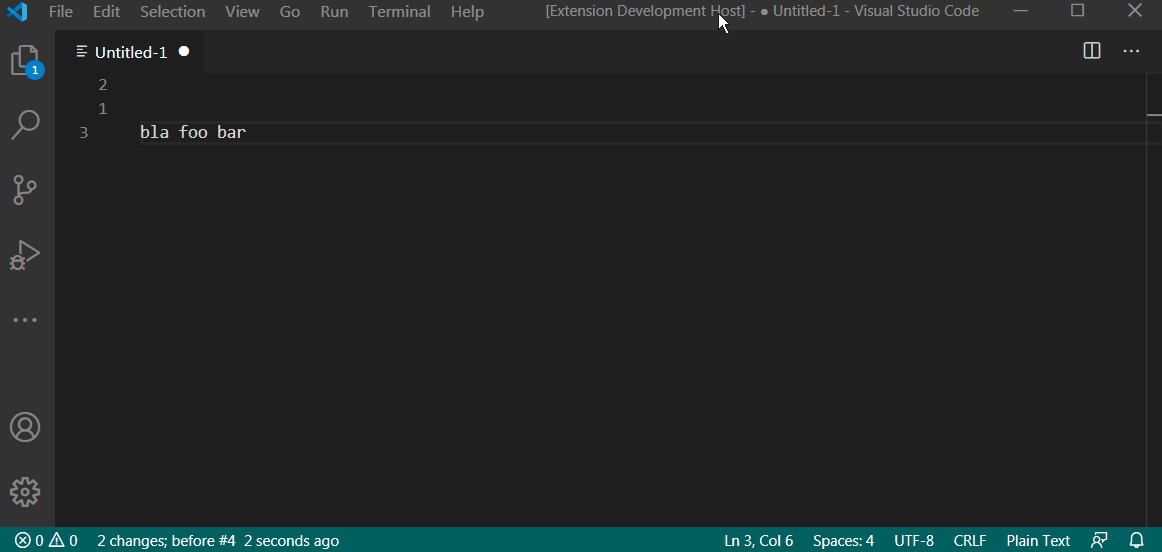
Task: Open the Source Control view
Action: point(25,190)
